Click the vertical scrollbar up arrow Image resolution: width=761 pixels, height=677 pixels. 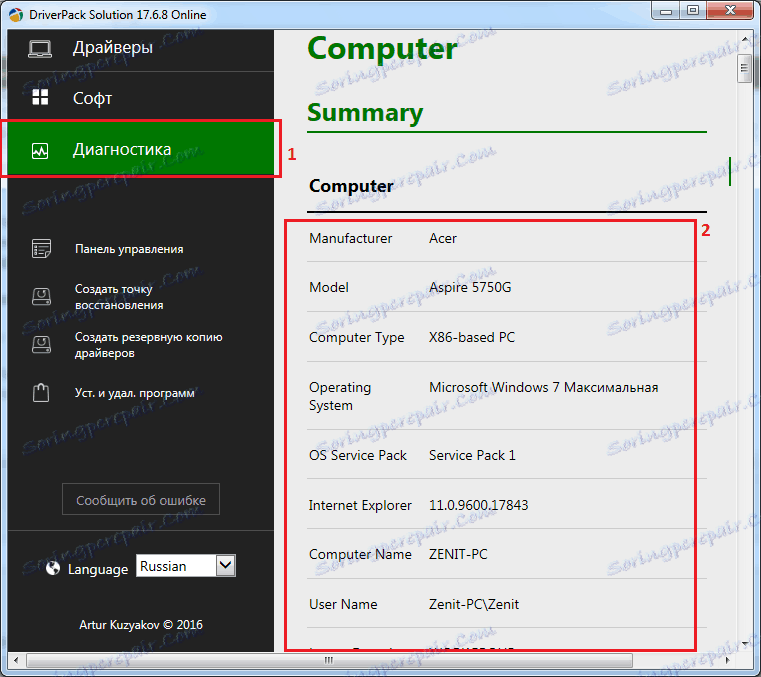pyautogui.click(x=745, y=39)
